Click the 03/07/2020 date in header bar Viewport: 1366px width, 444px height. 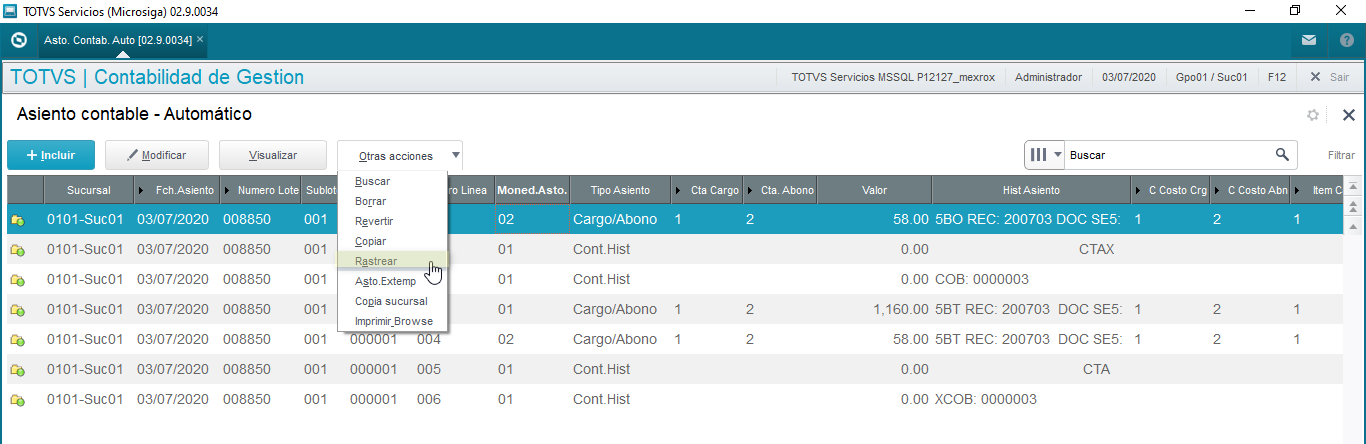point(1129,77)
